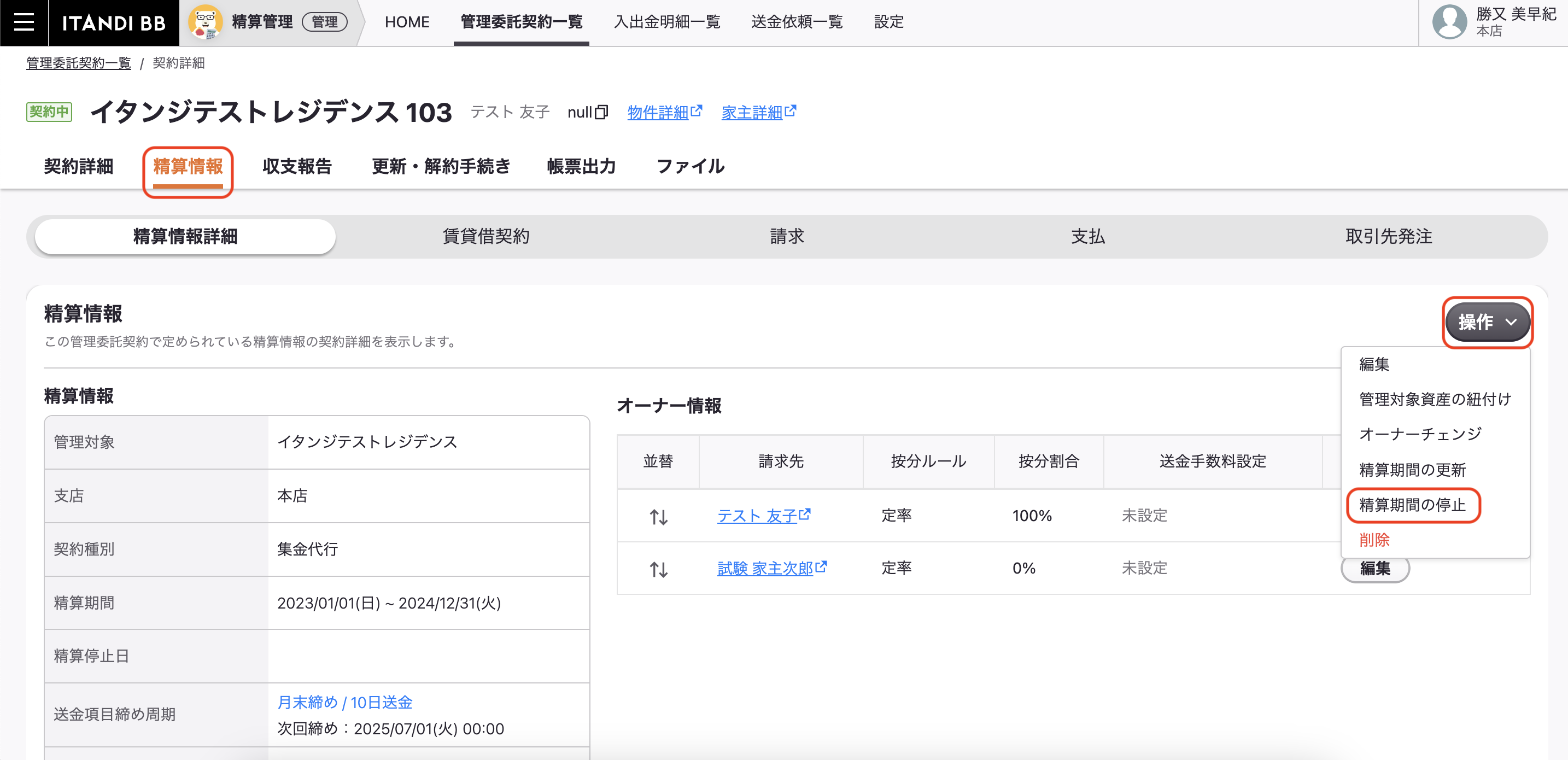Click the ITANDI BB logo
The width and height of the screenshot is (1568, 760).
[x=114, y=22]
